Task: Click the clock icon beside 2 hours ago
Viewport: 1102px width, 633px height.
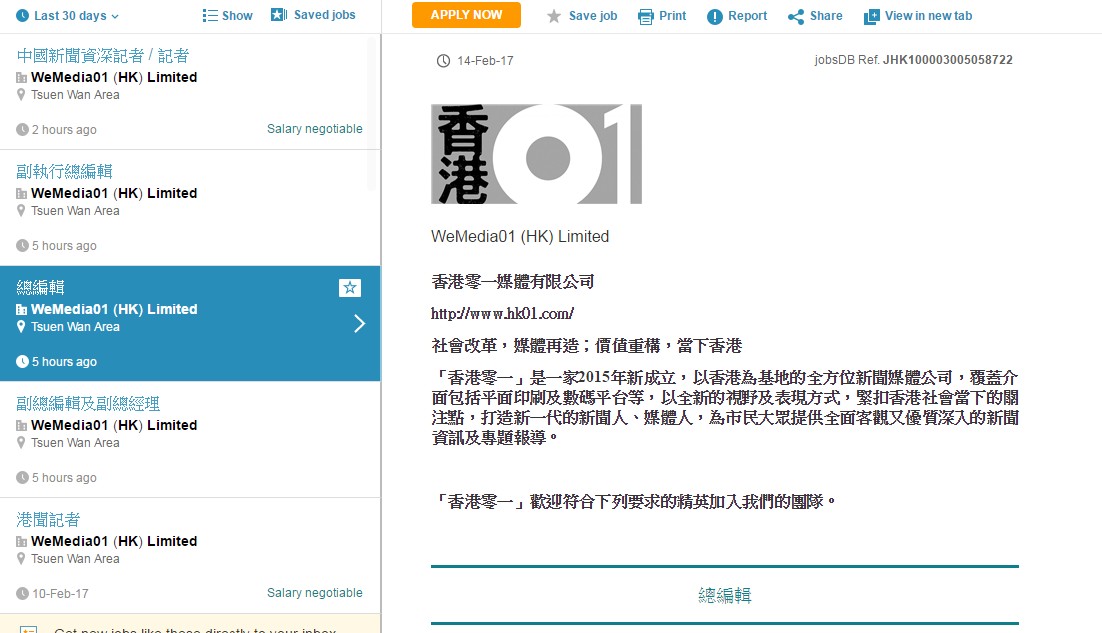Action: (22, 129)
